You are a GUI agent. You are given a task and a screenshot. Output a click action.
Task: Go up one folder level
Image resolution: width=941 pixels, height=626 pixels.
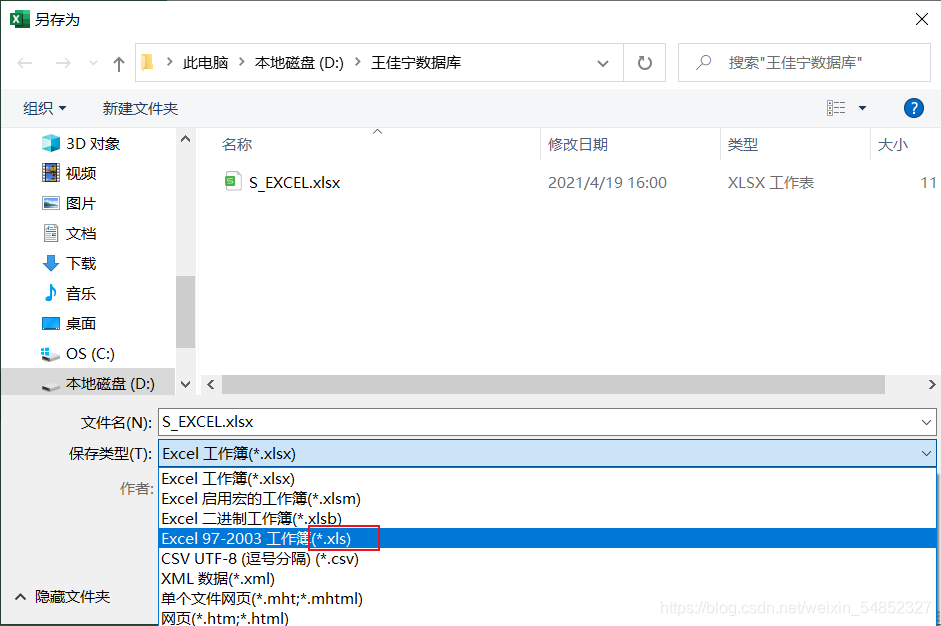[x=119, y=63]
